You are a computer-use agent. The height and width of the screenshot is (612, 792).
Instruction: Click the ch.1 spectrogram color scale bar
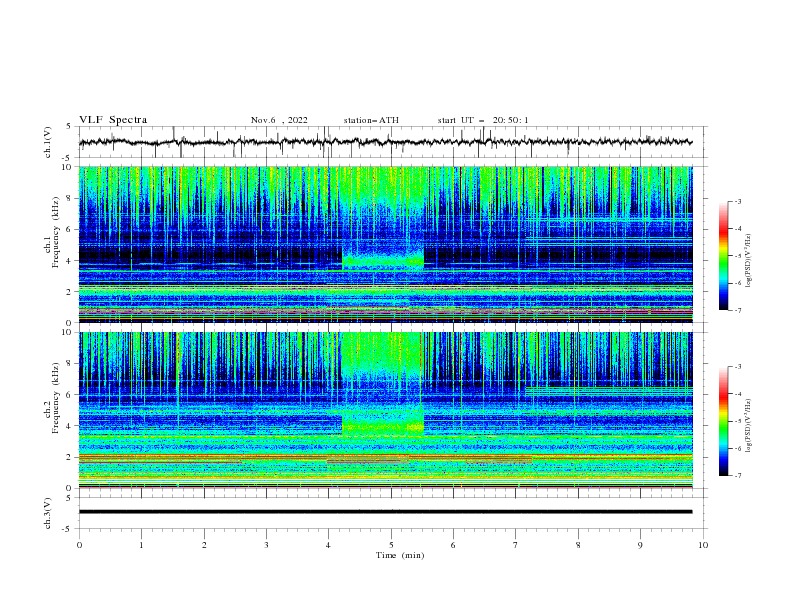[724, 256]
